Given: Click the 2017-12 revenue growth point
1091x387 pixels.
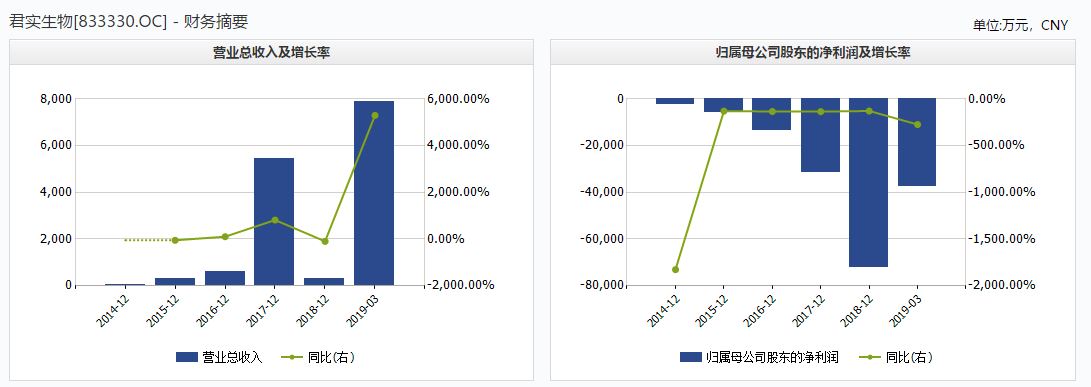Looking at the screenshot, I should [x=274, y=220].
